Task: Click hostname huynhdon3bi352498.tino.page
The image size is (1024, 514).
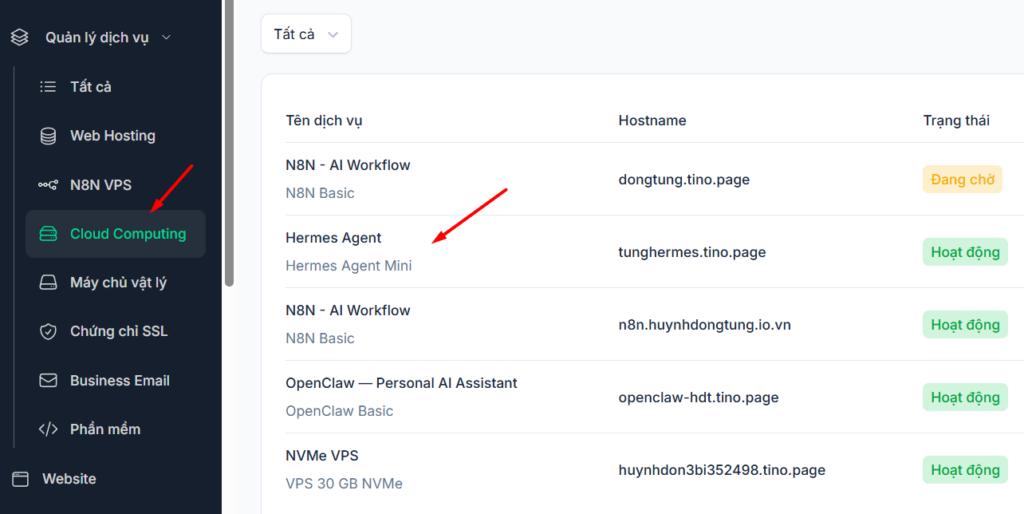Action: point(722,470)
